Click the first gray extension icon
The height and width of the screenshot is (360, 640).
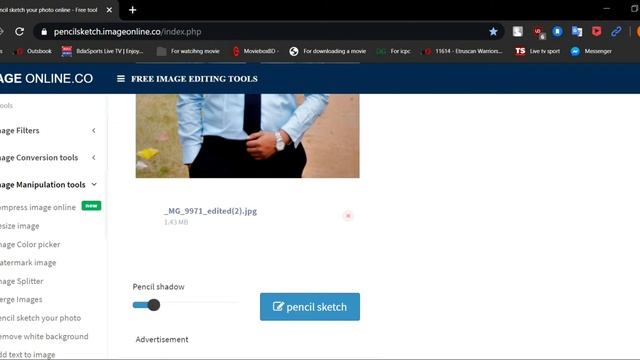coord(518,31)
